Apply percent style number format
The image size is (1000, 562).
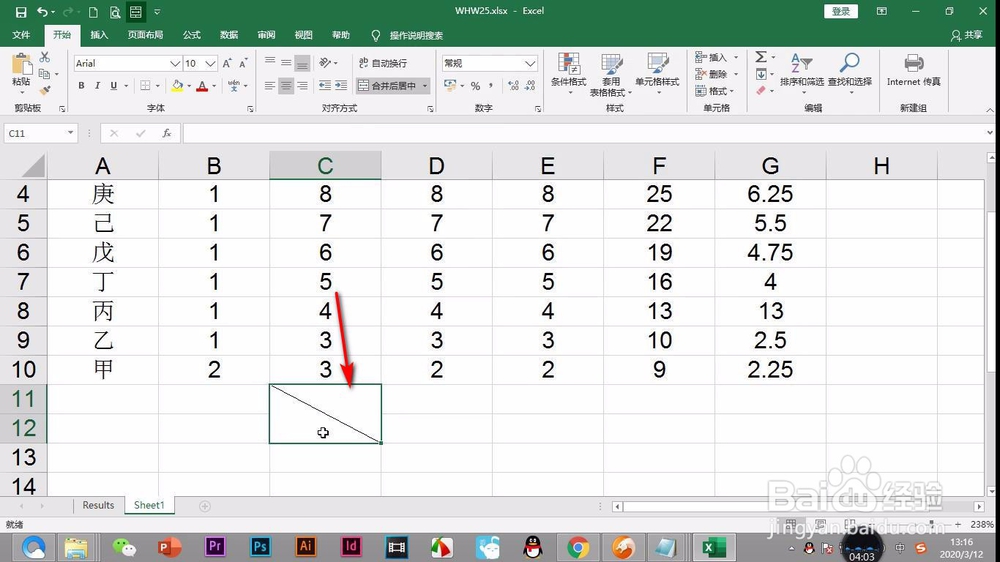pos(475,85)
